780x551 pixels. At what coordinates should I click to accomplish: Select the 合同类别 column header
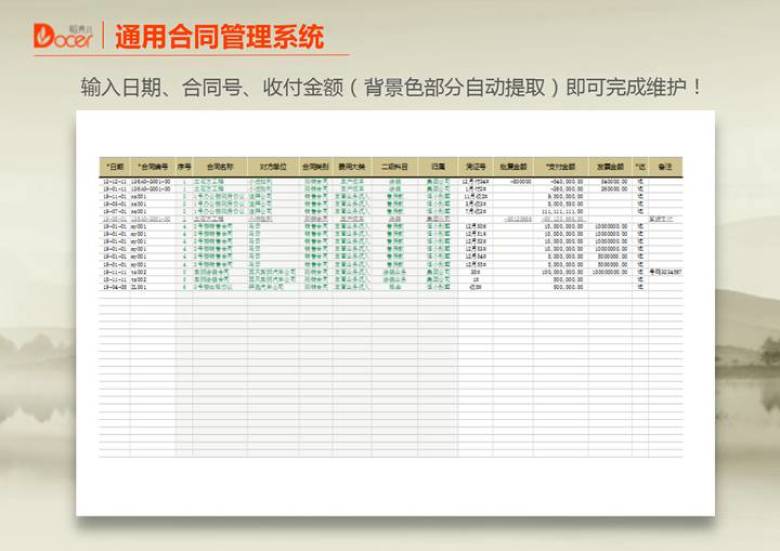(x=316, y=167)
